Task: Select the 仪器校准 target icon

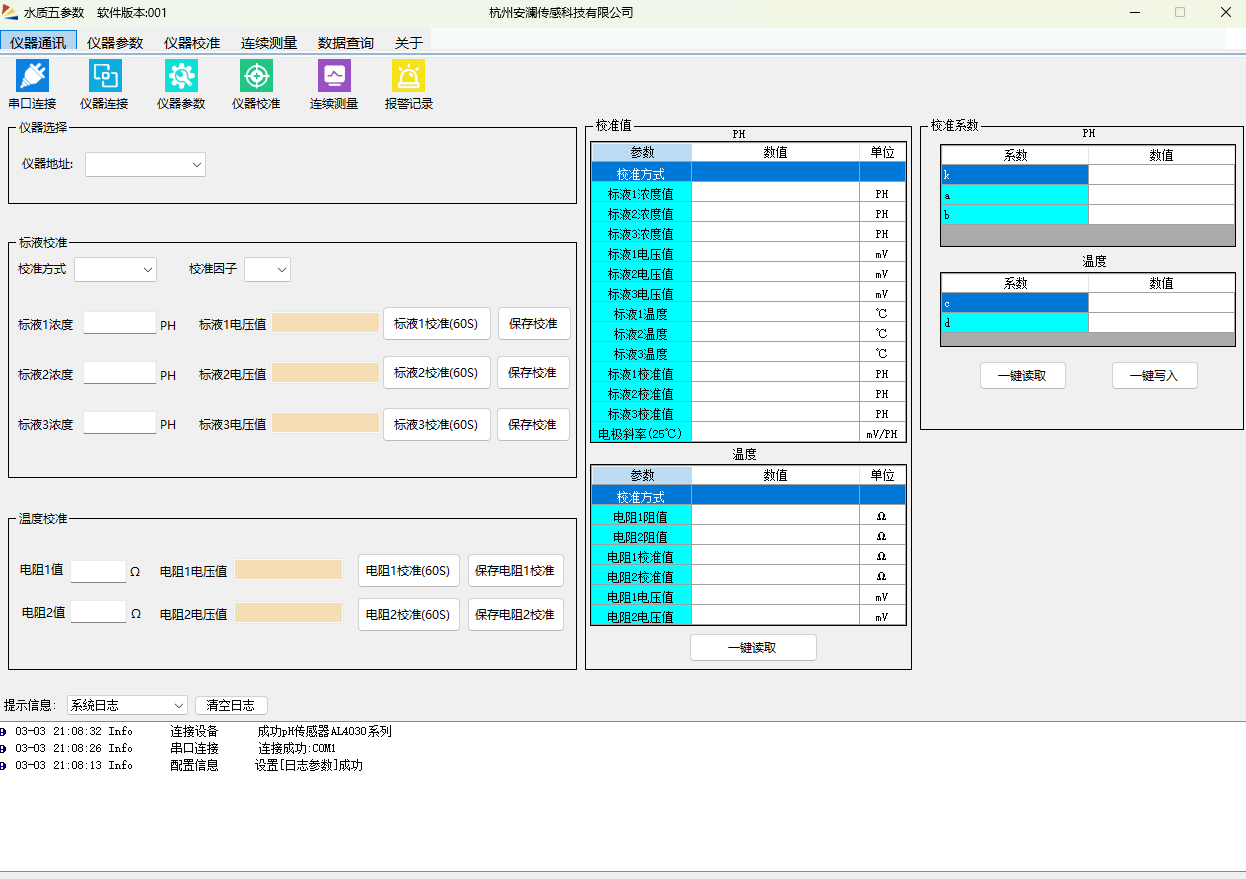Action: click(256, 76)
